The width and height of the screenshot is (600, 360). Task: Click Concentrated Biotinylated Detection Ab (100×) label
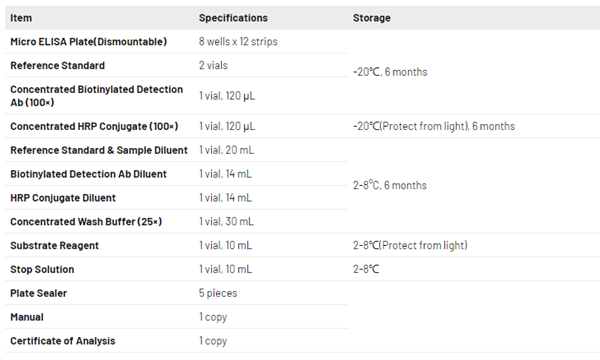point(96,96)
